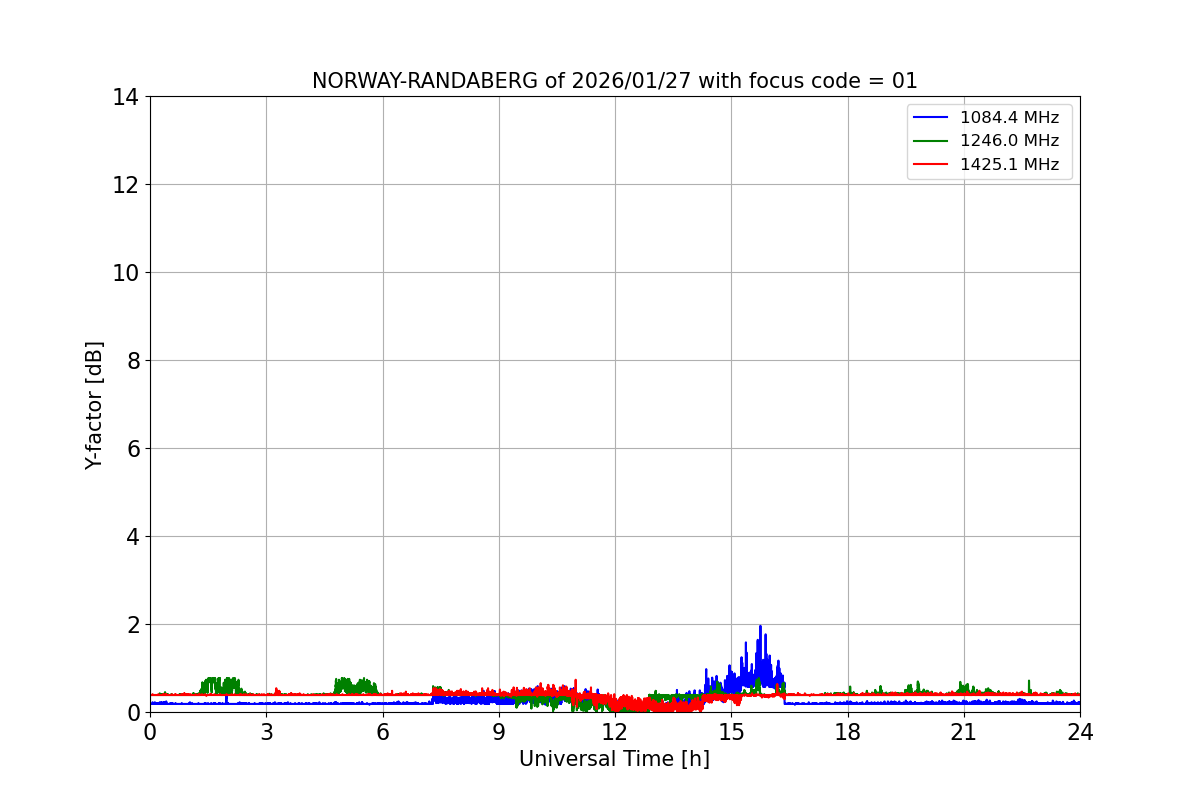
Task: Click the red line sample in legend
Action: (x=931, y=165)
